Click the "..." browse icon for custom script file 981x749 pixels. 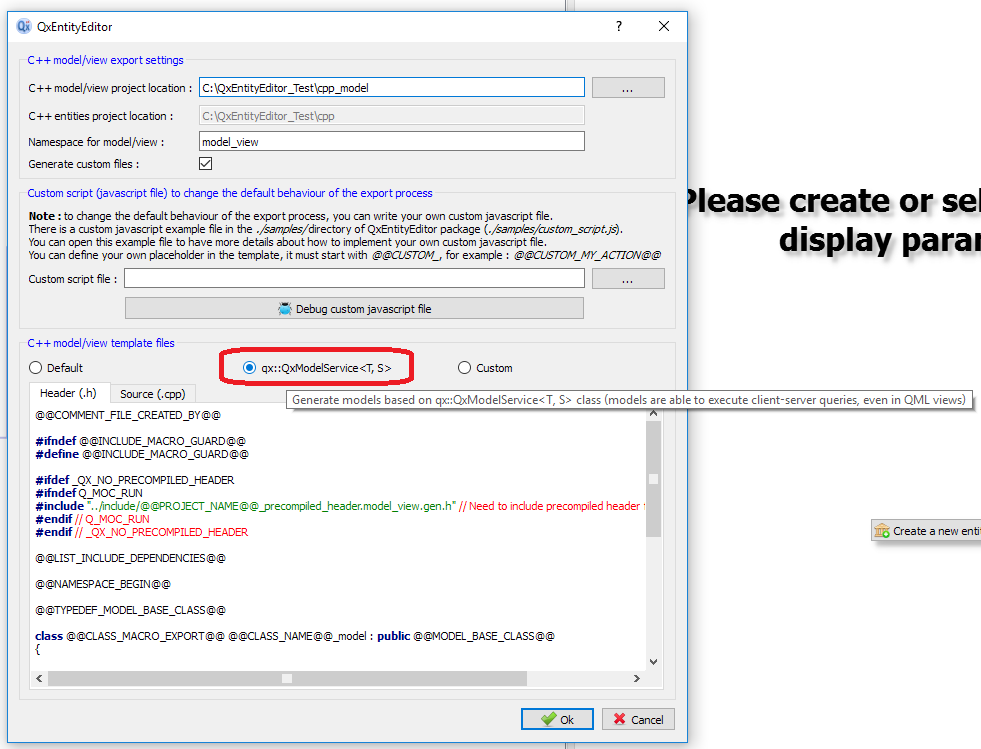click(x=628, y=277)
